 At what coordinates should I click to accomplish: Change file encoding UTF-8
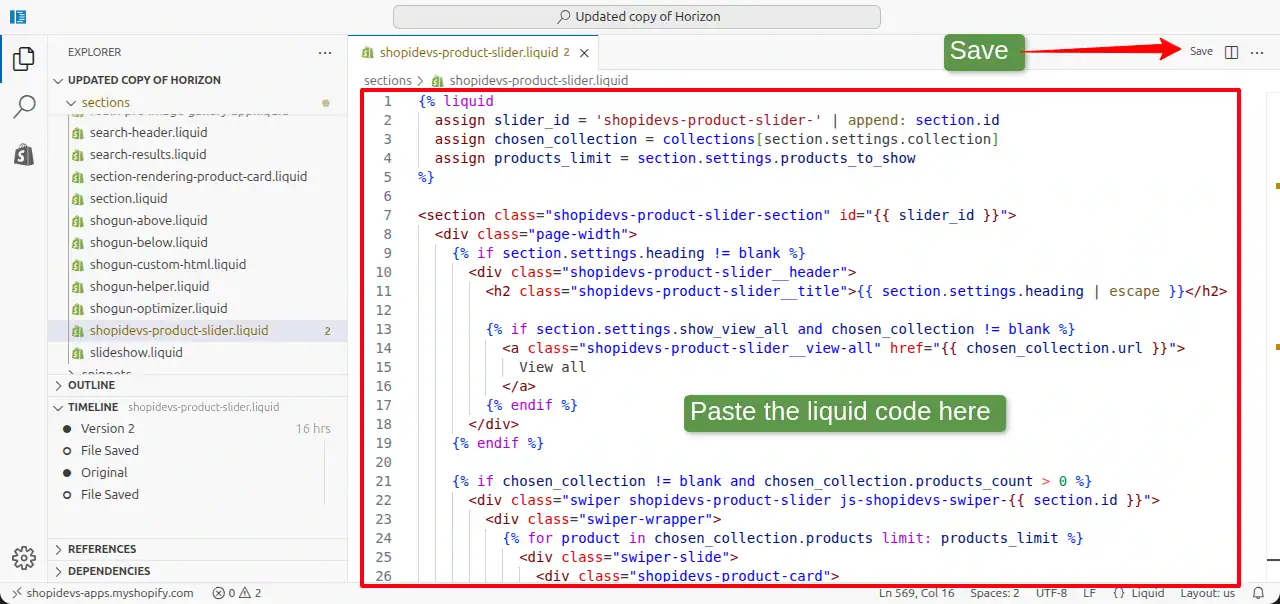1051,593
